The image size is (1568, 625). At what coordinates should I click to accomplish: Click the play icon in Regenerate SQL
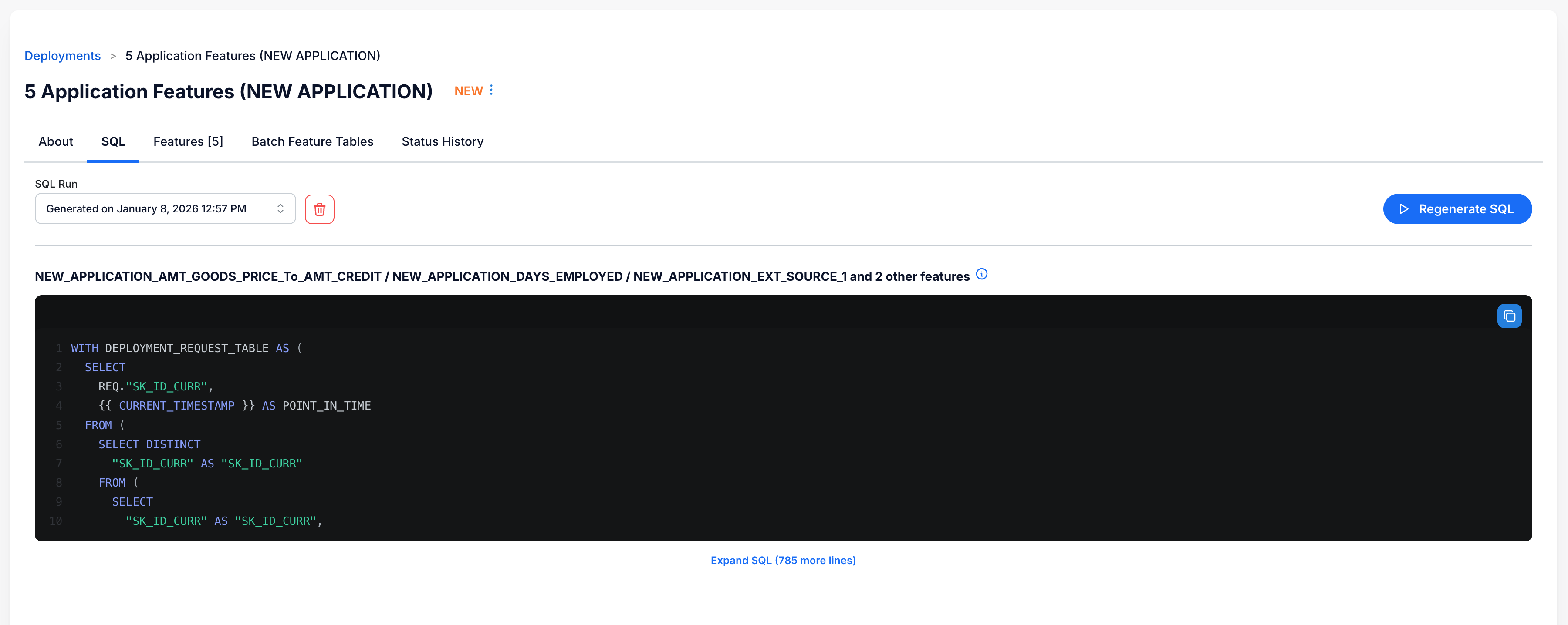[1404, 209]
